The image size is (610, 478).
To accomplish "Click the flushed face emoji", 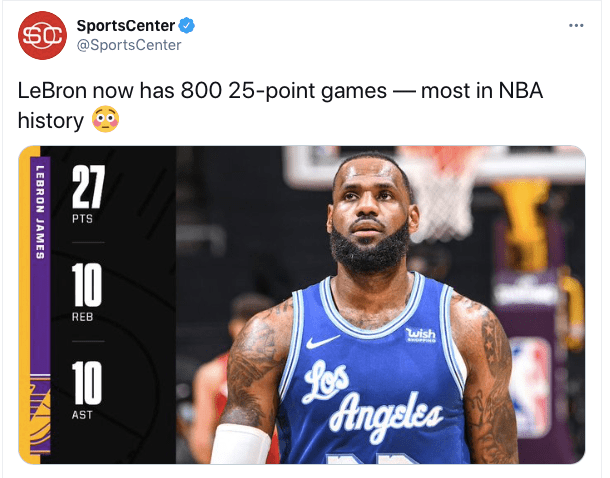I will point(105,119).
